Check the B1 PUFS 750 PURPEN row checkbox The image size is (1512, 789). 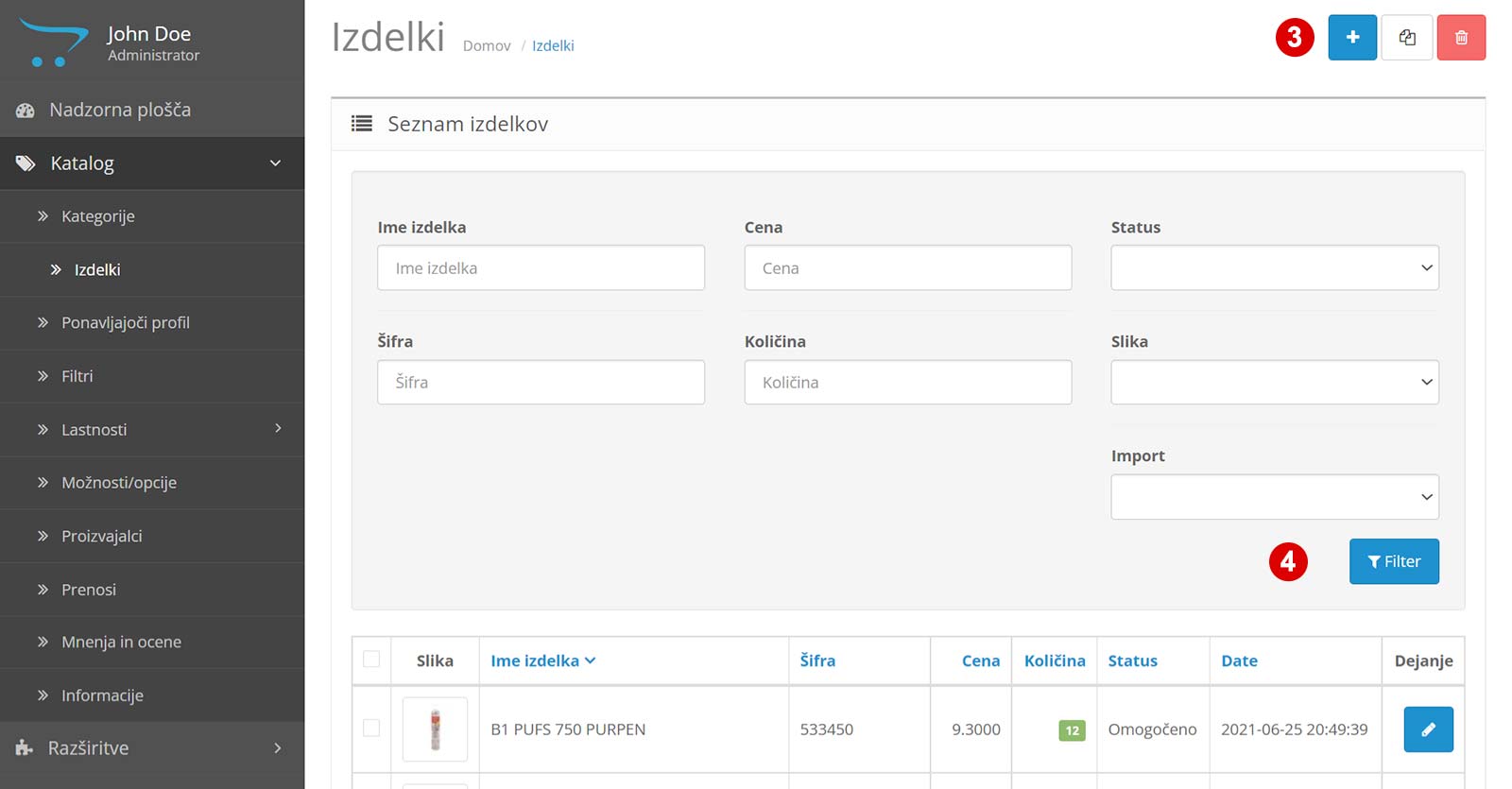[x=371, y=729]
